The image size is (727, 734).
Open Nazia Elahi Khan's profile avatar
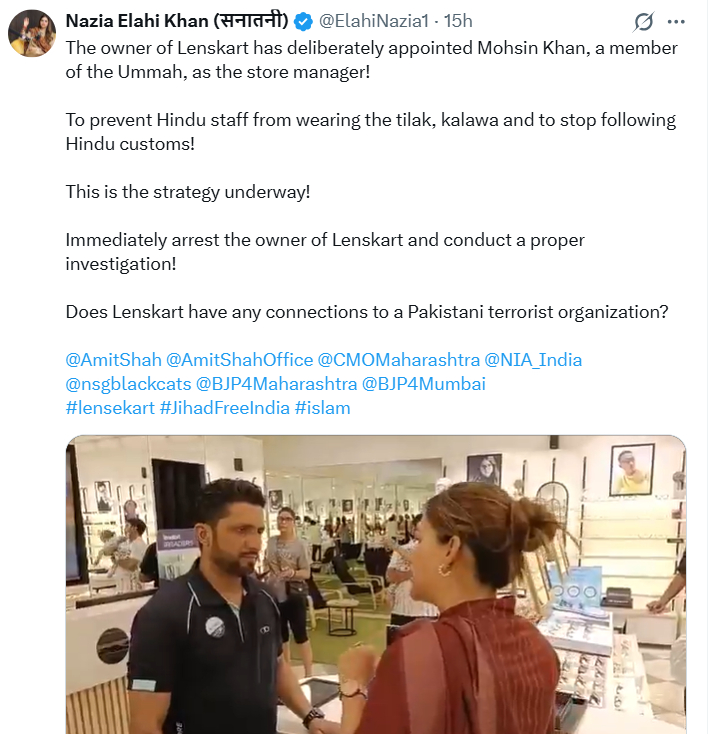tap(32, 34)
